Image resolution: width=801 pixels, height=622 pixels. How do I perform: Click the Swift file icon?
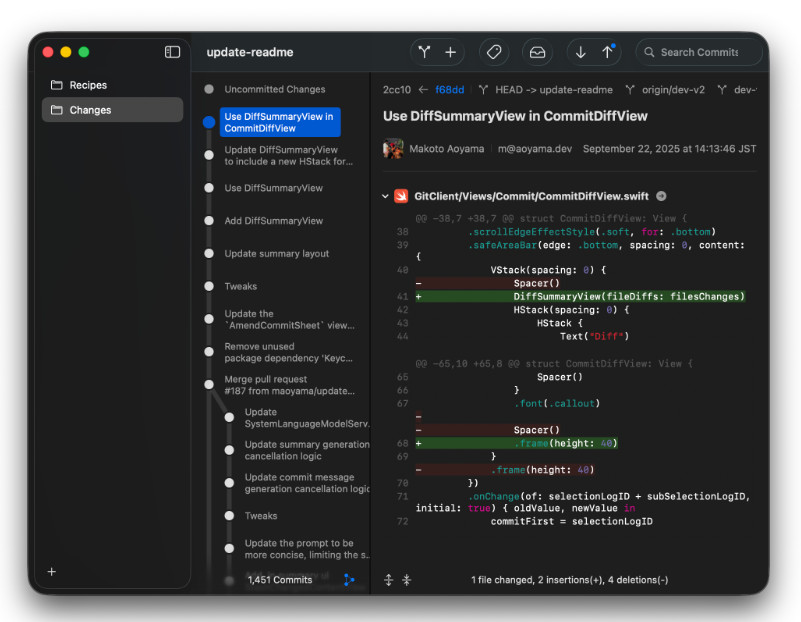point(401,196)
